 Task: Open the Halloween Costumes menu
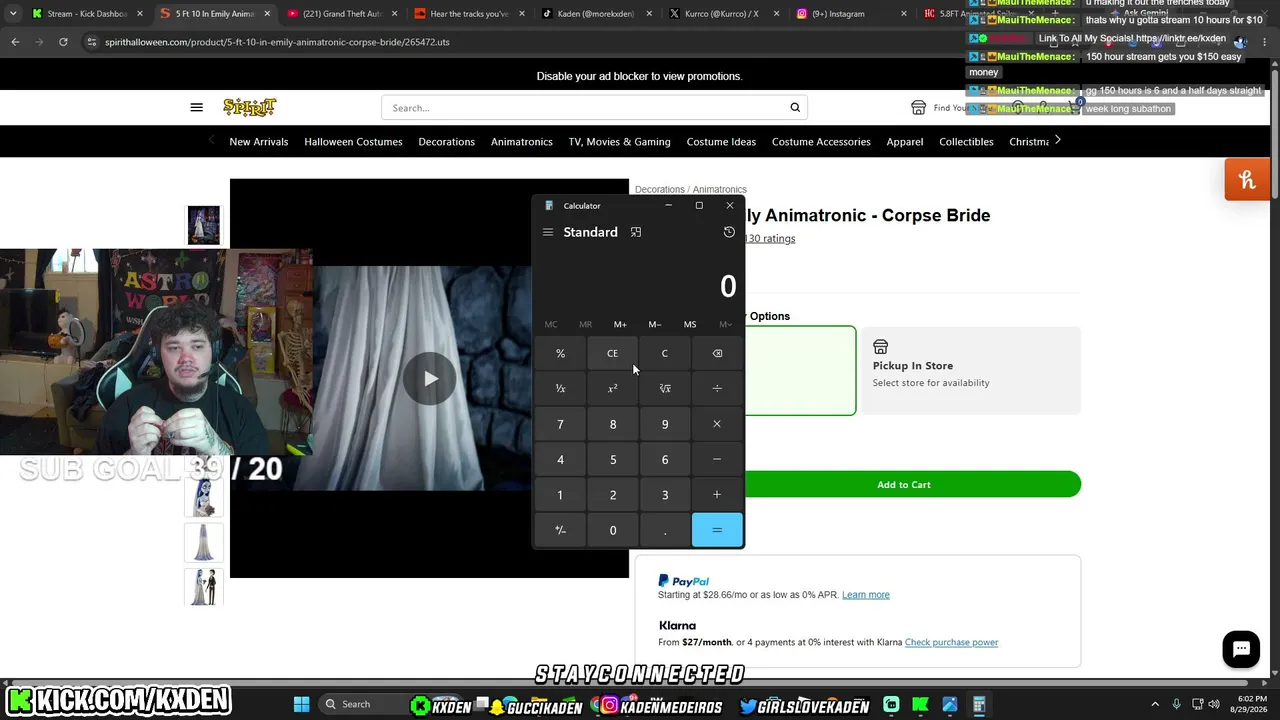pyautogui.click(x=353, y=141)
